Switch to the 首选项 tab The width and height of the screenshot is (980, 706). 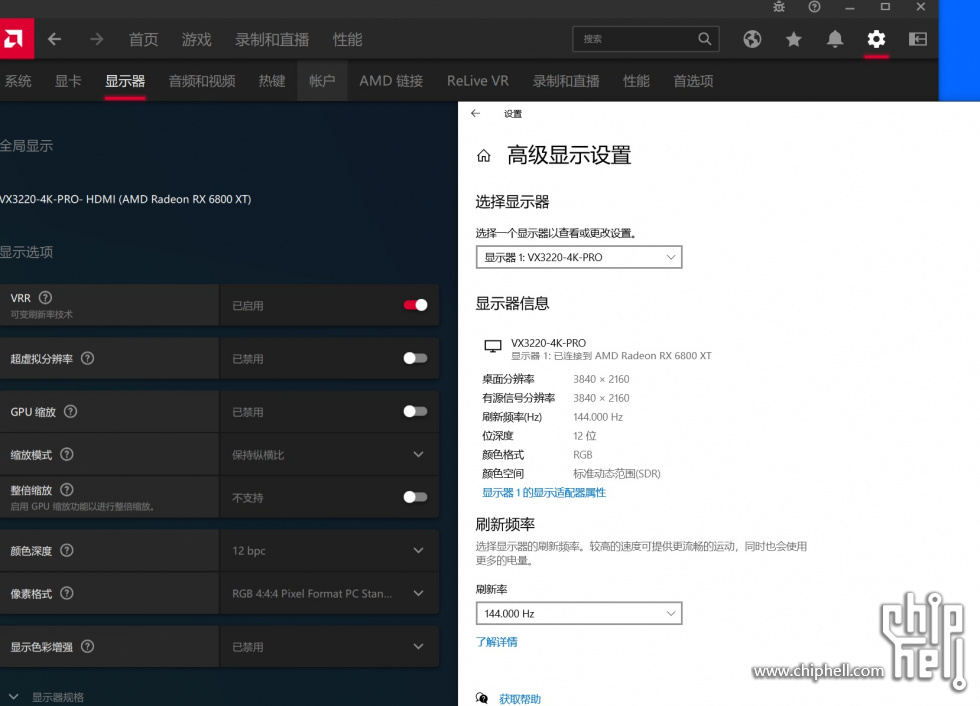(693, 81)
